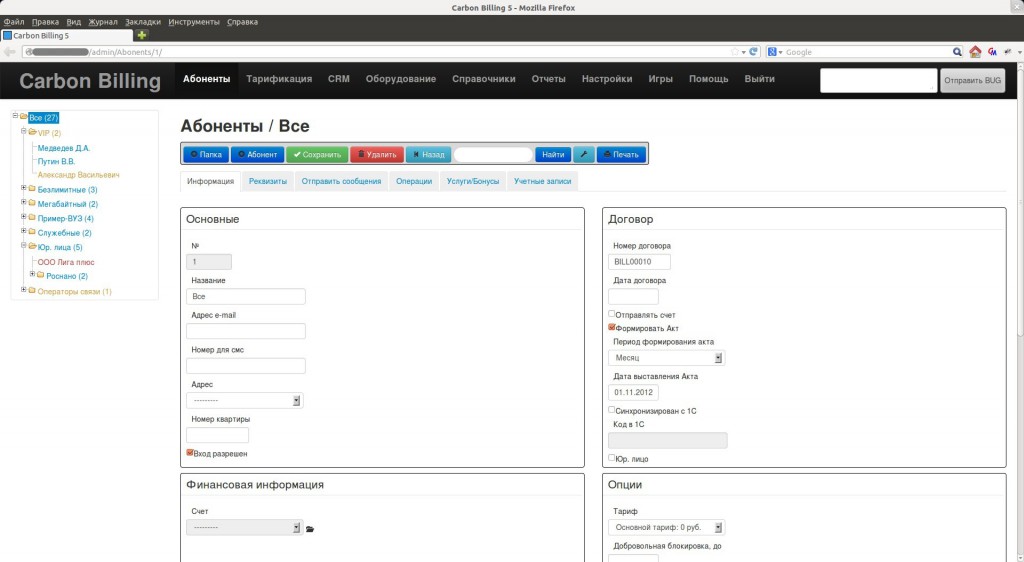The width and height of the screenshot is (1024, 562).
Task: Click the folder icon next to Все (27)
Action: coord(24,117)
